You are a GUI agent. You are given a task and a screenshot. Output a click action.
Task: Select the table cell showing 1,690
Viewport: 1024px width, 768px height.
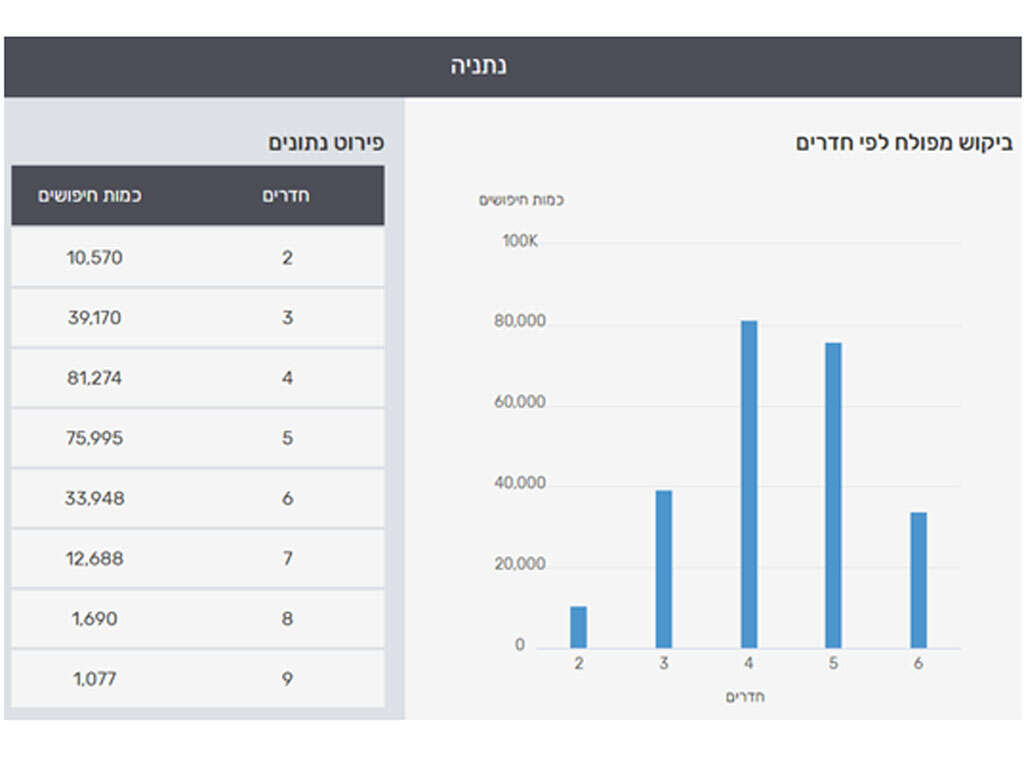click(95, 619)
